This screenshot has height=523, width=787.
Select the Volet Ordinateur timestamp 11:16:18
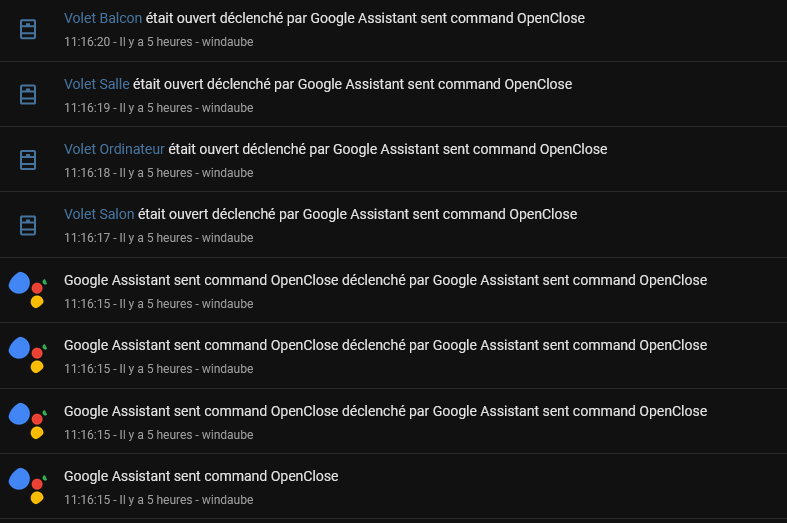point(87,173)
